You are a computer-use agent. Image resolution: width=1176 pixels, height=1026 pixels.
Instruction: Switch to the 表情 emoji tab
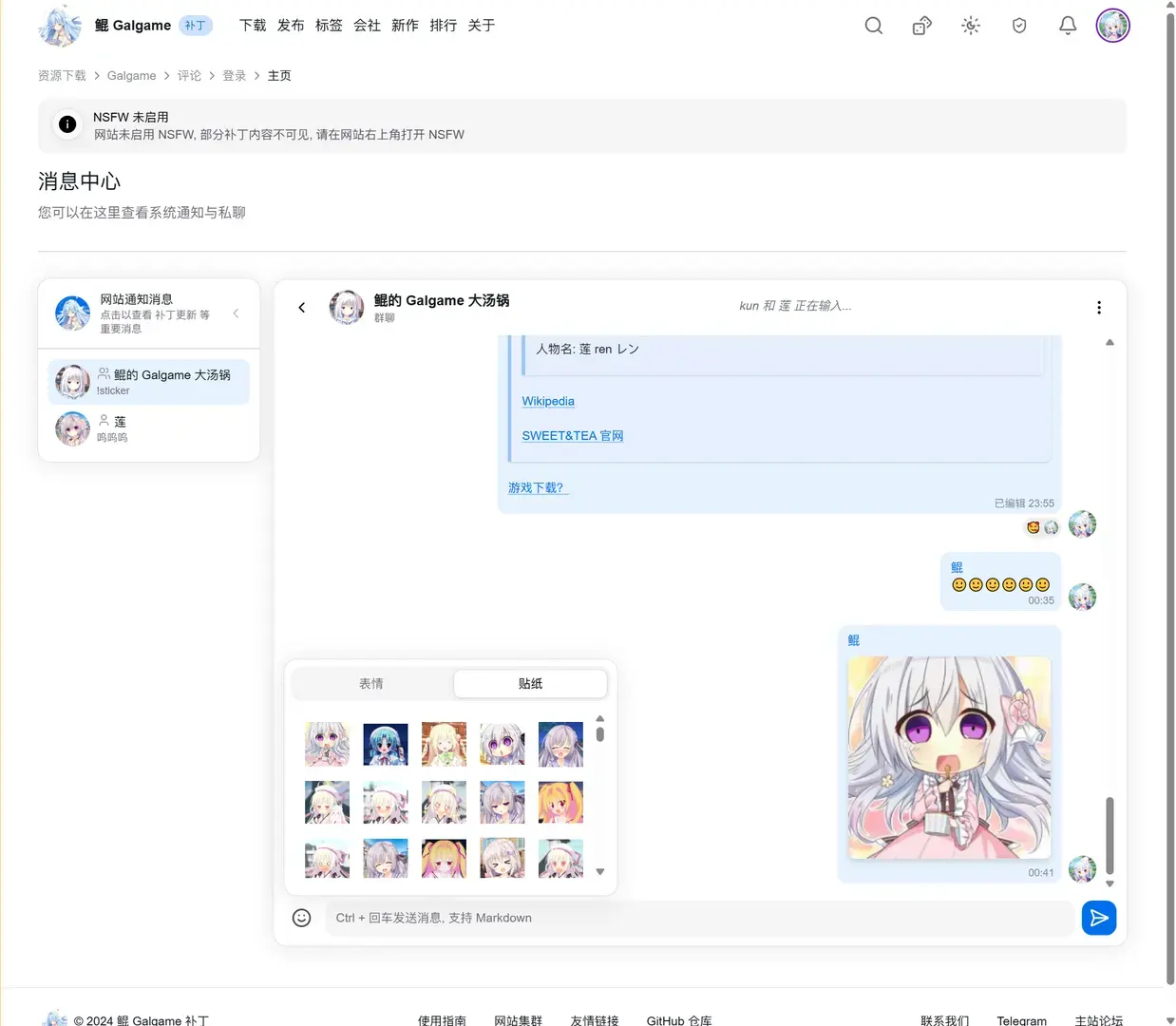371,683
